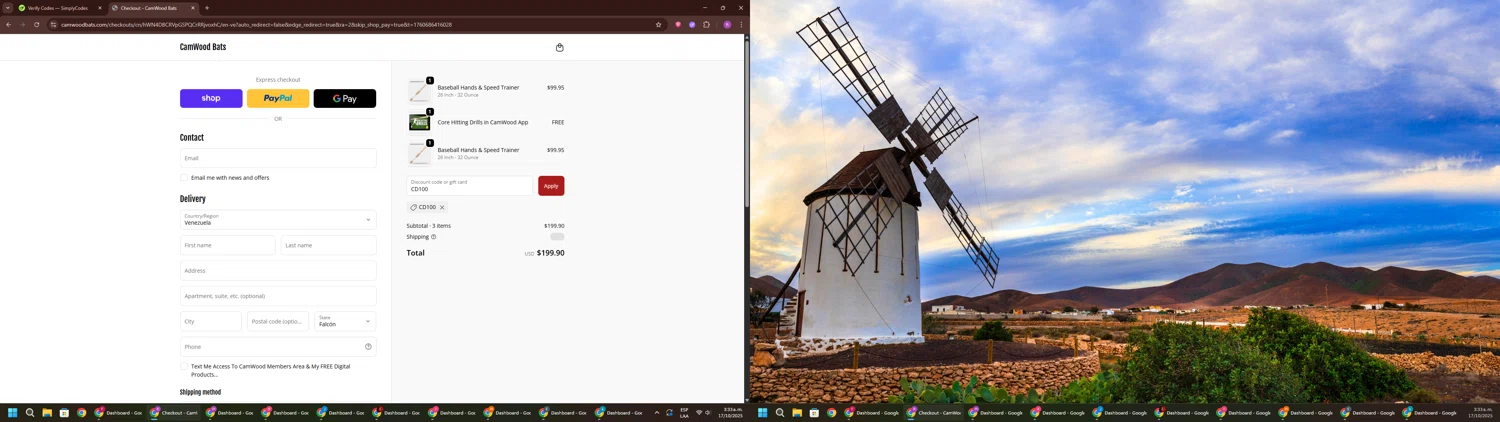Select Checkout - CamWood item on windmill screen's taskbar
This screenshot has width=1500, height=422.
934,412
